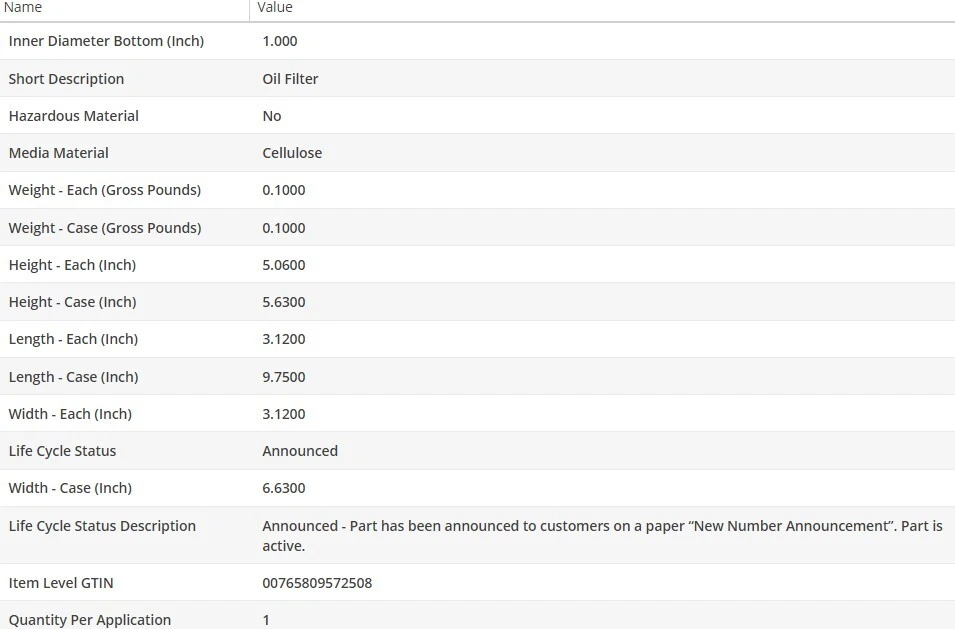Select 'Inner Diameter Bottom (Inch)' label
This screenshot has height=629, width=955.
click(x=106, y=41)
